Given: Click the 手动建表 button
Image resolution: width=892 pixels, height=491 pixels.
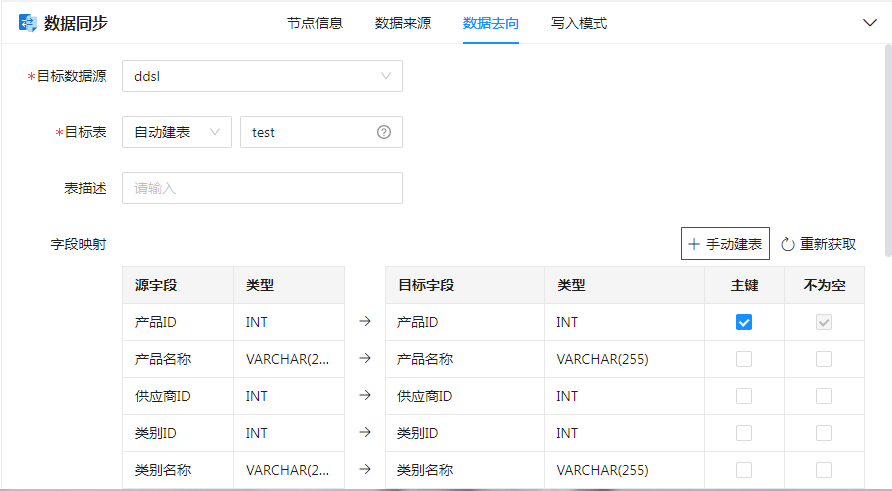Looking at the screenshot, I should pyautogui.click(x=725, y=244).
